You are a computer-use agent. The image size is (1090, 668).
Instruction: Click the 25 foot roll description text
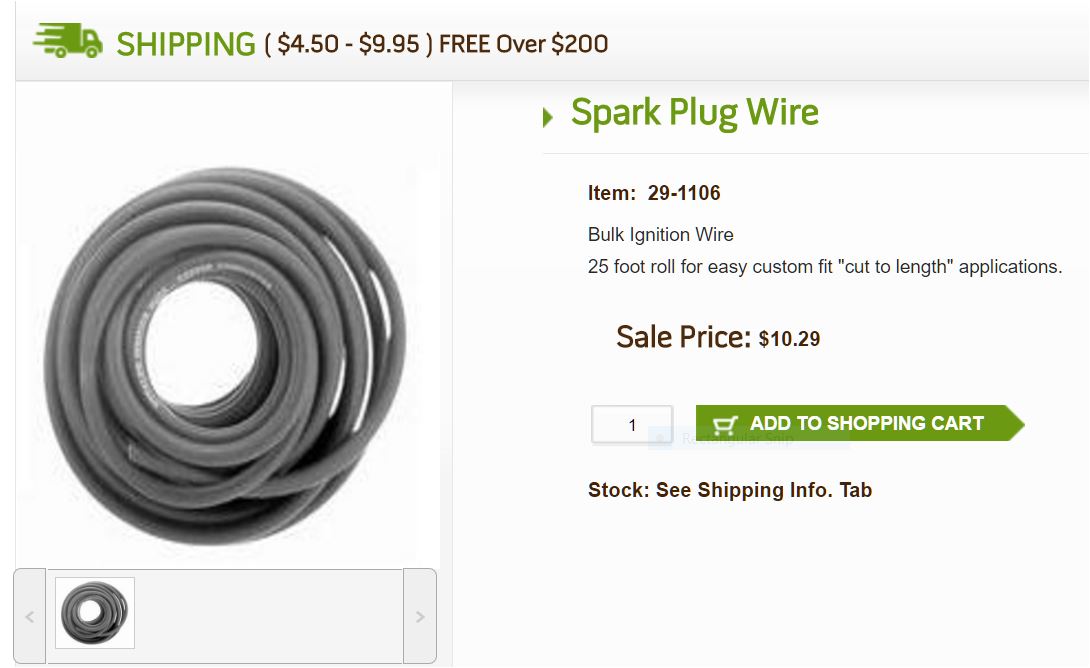(825, 267)
